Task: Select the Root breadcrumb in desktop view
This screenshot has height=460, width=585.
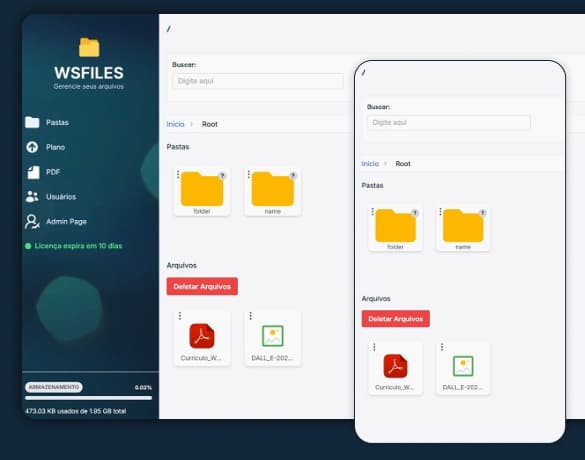Action: [x=210, y=124]
